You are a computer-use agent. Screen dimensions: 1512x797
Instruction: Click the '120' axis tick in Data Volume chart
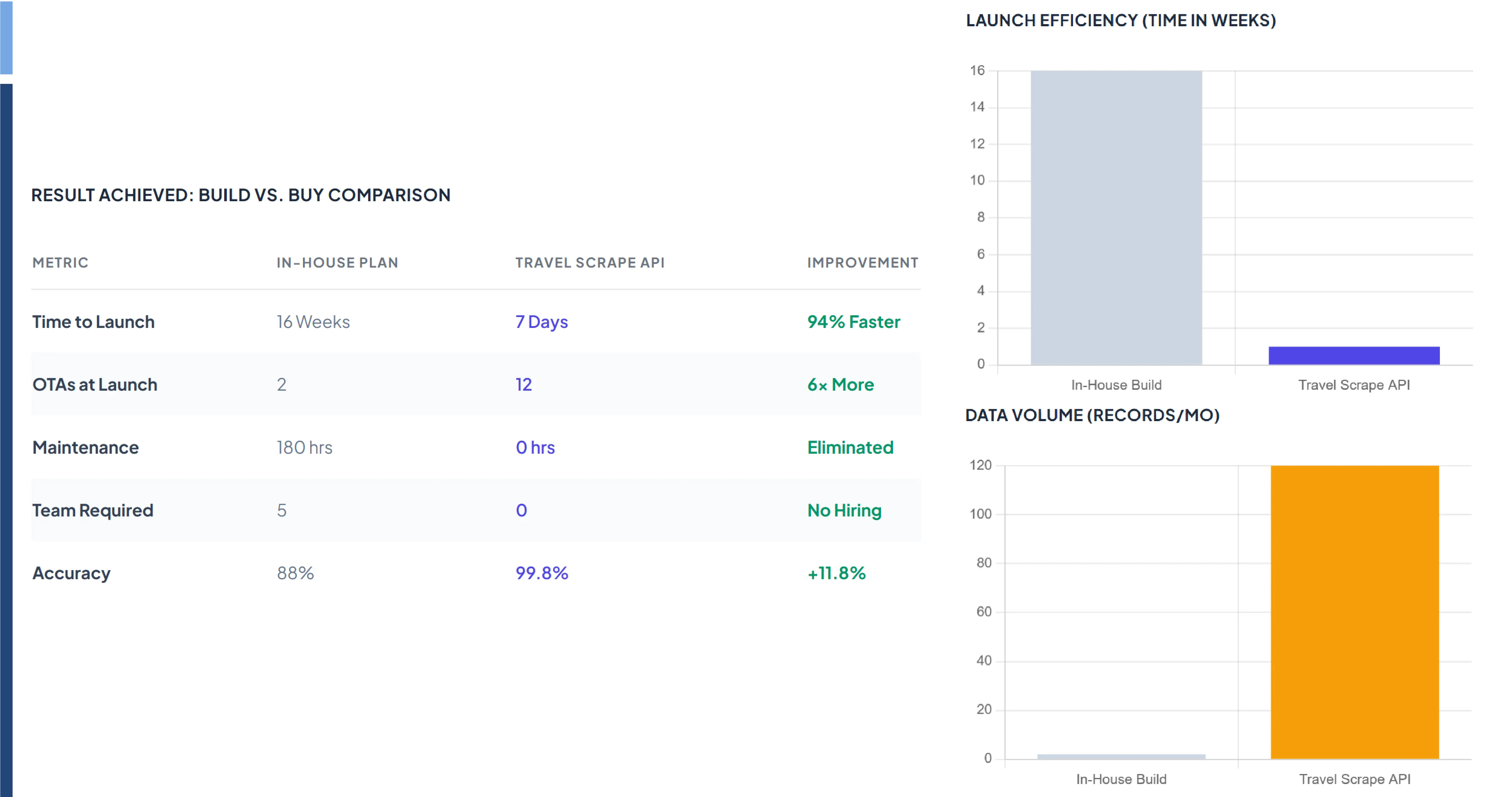click(x=980, y=465)
